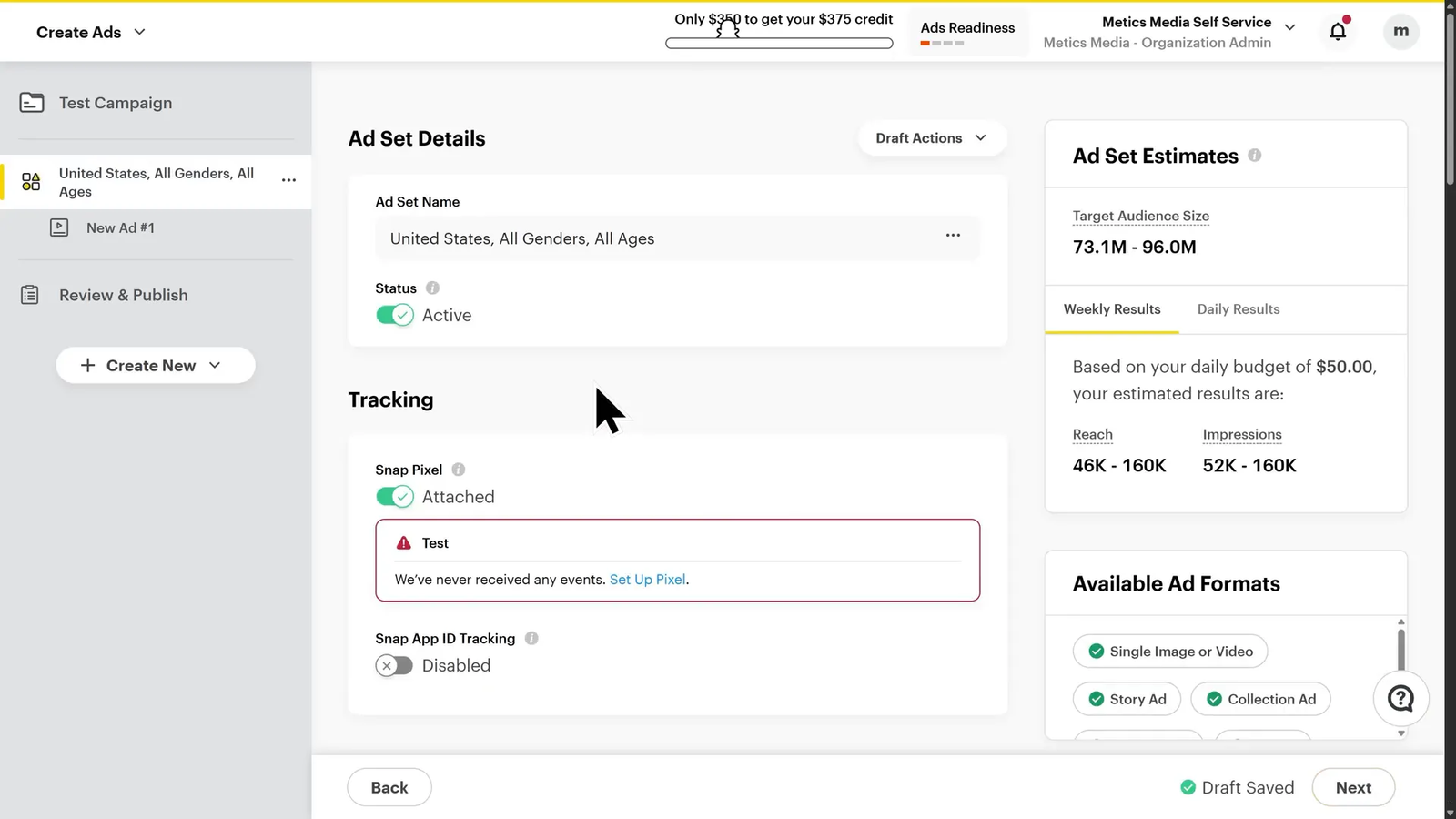The width and height of the screenshot is (1456, 819).
Task: Open the Draft Actions dropdown
Action: pos(932,137)
